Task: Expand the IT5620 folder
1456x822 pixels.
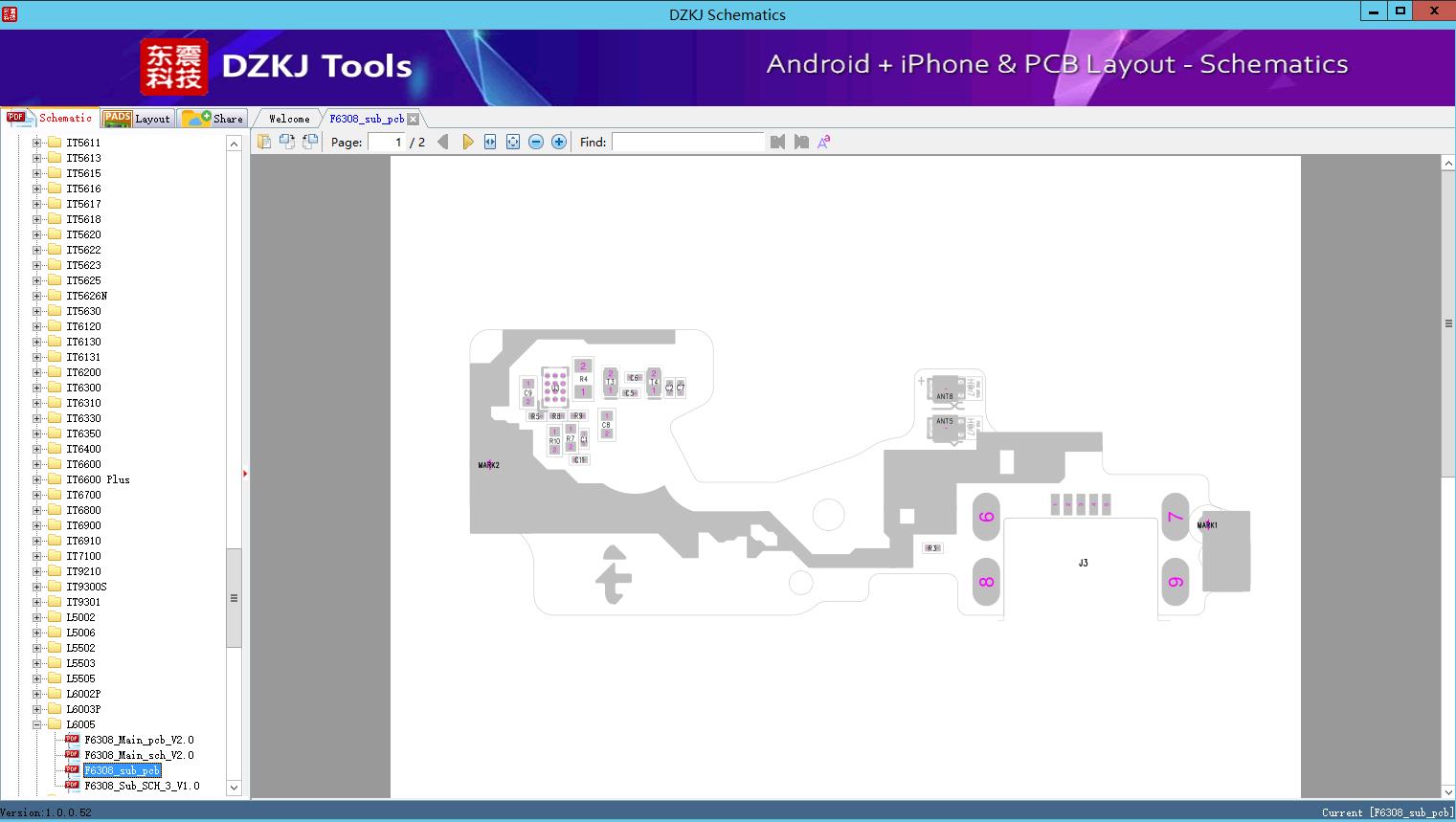Action: coord(36,234)
